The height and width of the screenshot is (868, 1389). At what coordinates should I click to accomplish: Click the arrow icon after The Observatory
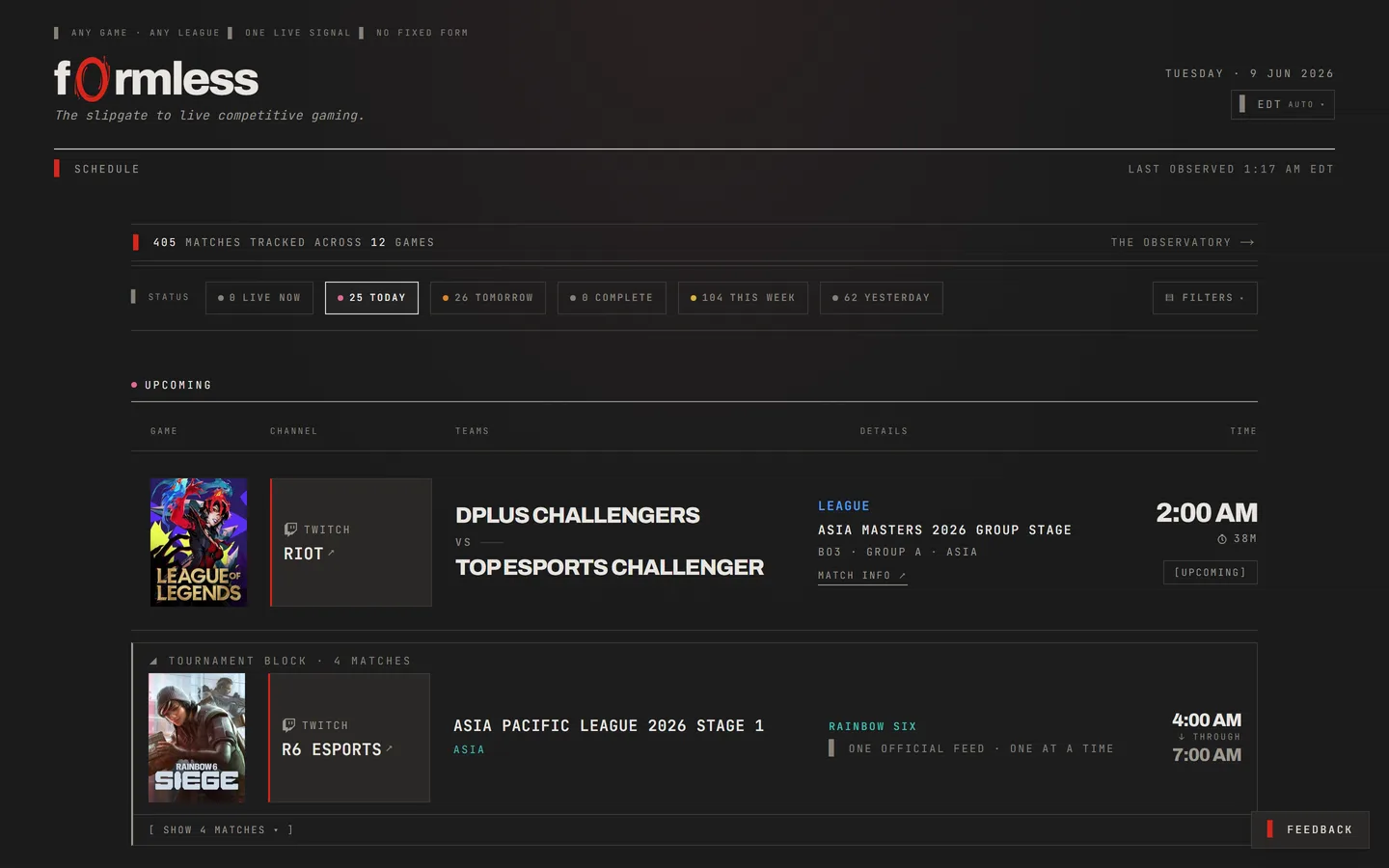point(1247,242)
